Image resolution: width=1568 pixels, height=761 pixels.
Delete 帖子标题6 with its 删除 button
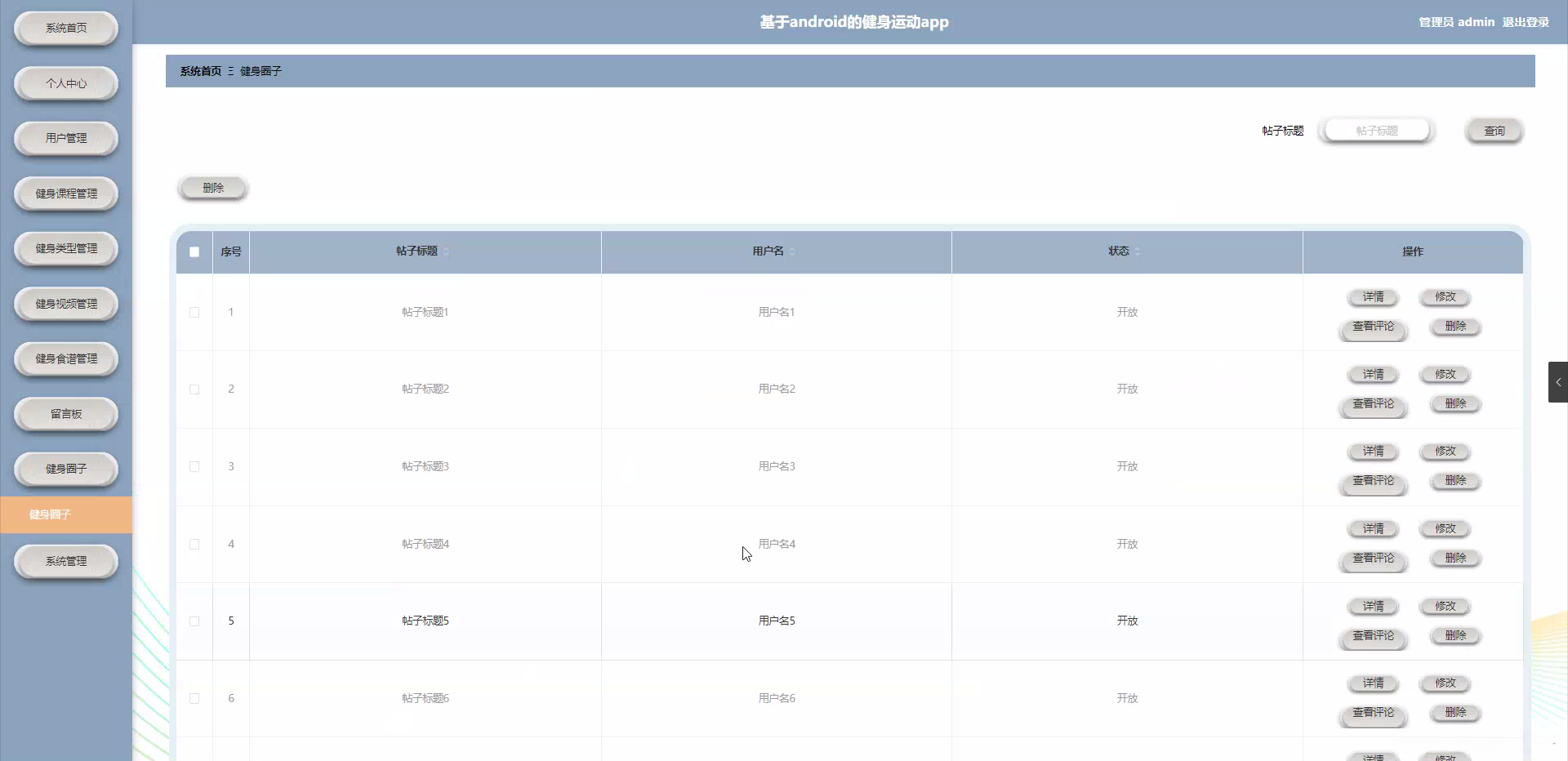click(x=1455, y=713)
